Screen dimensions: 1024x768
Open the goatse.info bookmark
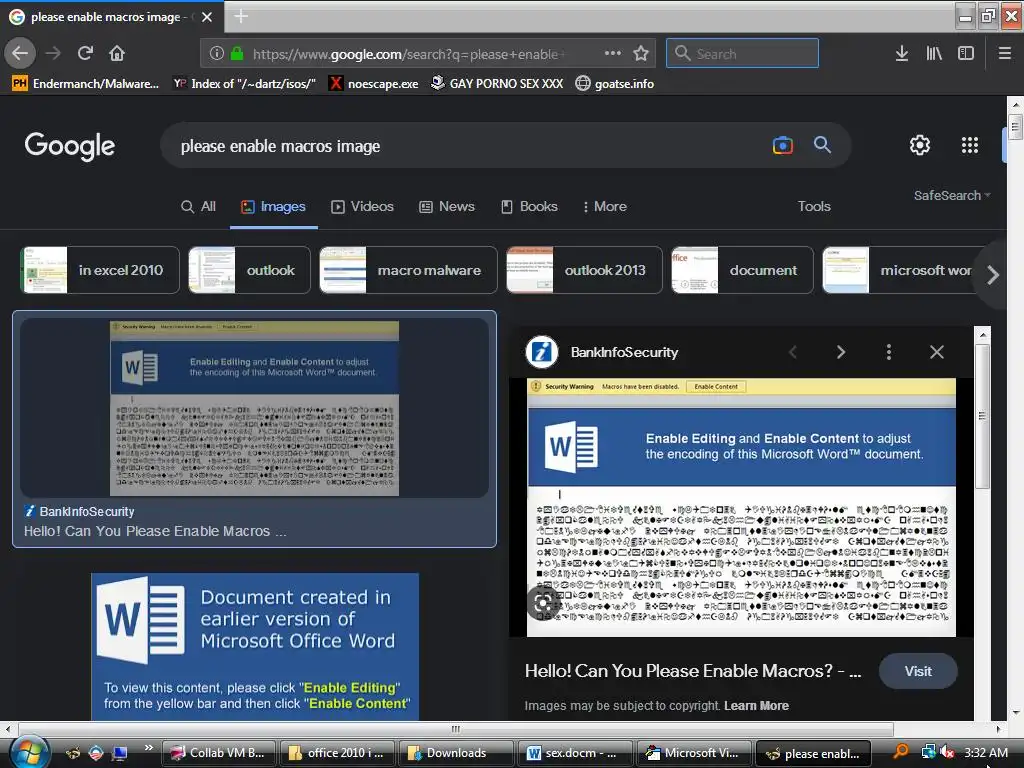[615, 84]
